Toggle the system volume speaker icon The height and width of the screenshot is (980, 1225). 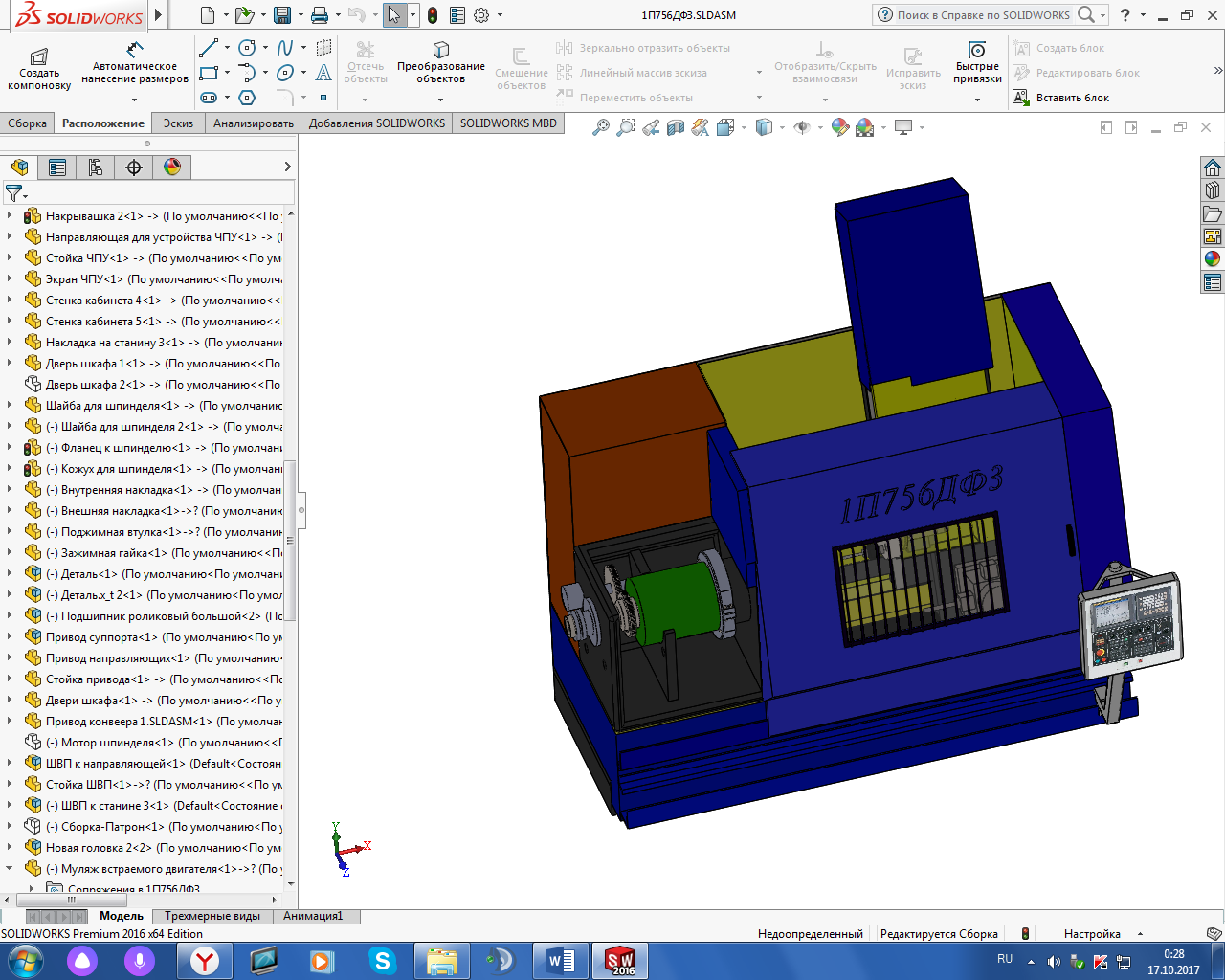point(1054,961)
